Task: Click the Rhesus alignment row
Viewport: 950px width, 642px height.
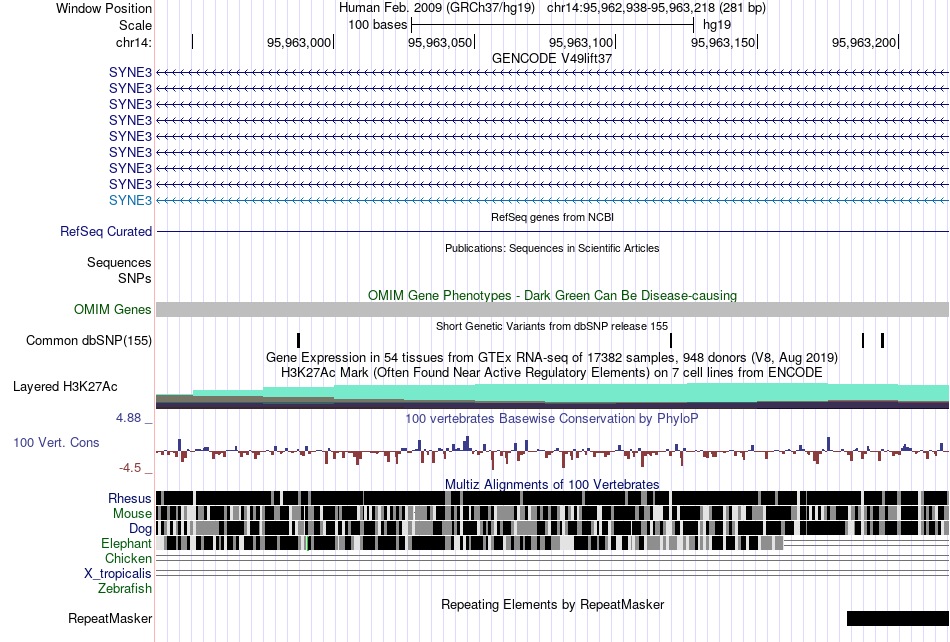Action: (552, 498)
